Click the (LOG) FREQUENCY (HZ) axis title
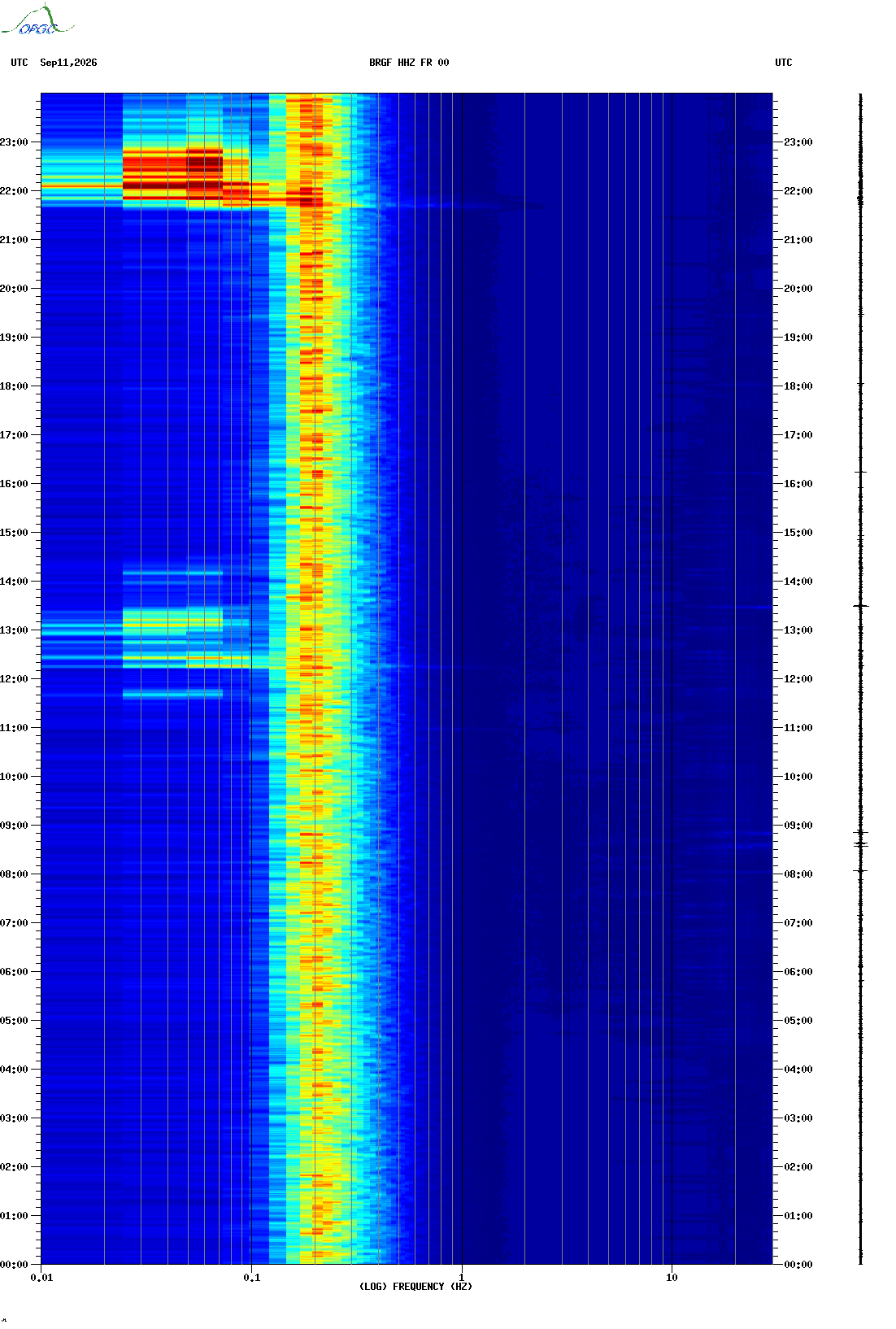Viewport: 896px width, 1329px height. pyautogui.click(x=415, y=1287)
